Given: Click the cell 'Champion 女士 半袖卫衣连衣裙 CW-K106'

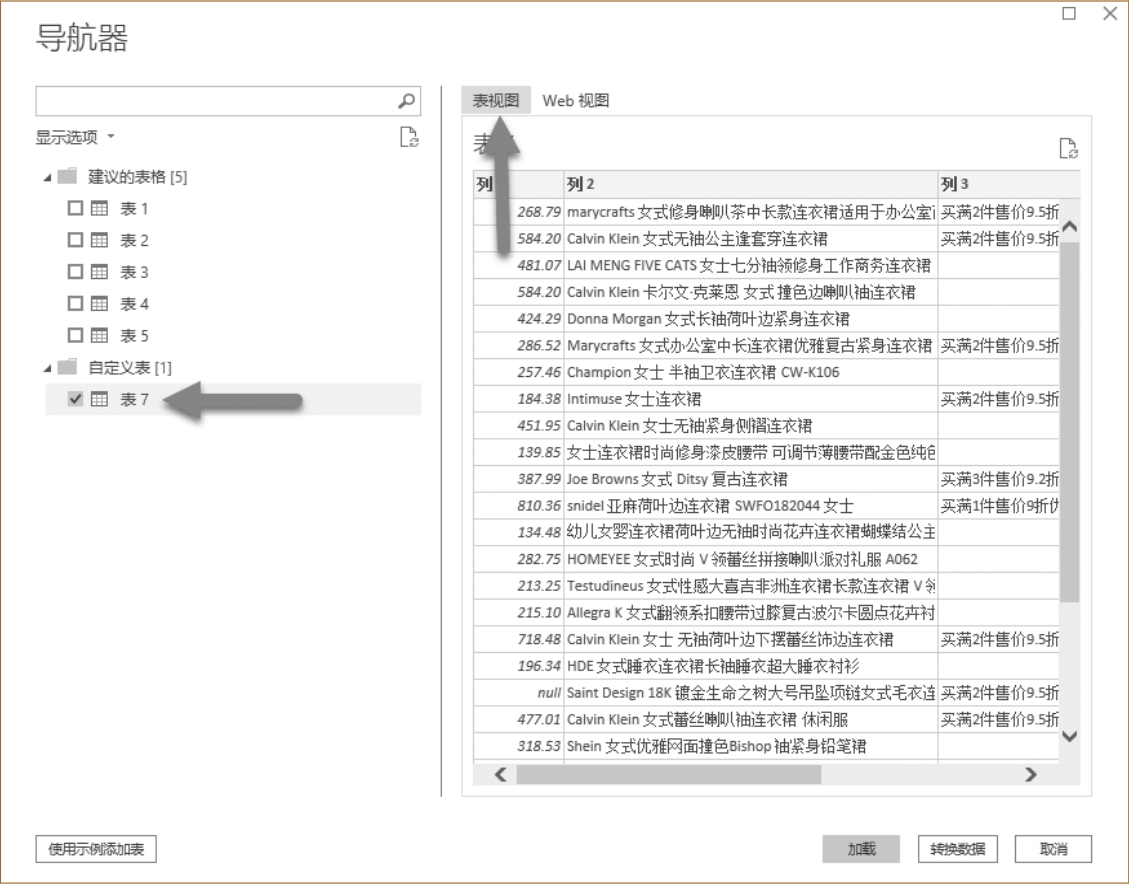Looking at the screenshot, I should click(750, 372).
